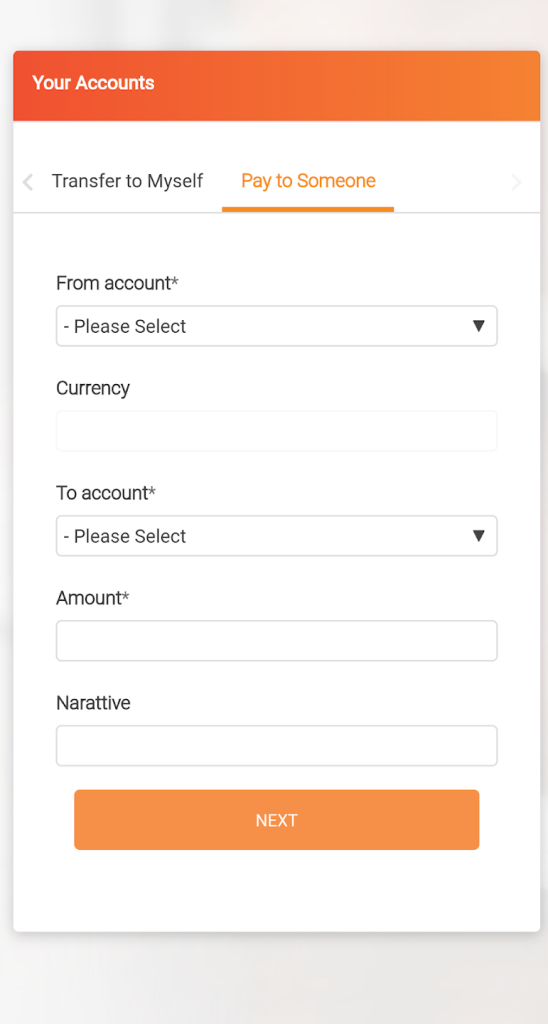Viewport: 548px width, 1024px height.
Task: Click the Narattive field label
Action: (93, 703)
